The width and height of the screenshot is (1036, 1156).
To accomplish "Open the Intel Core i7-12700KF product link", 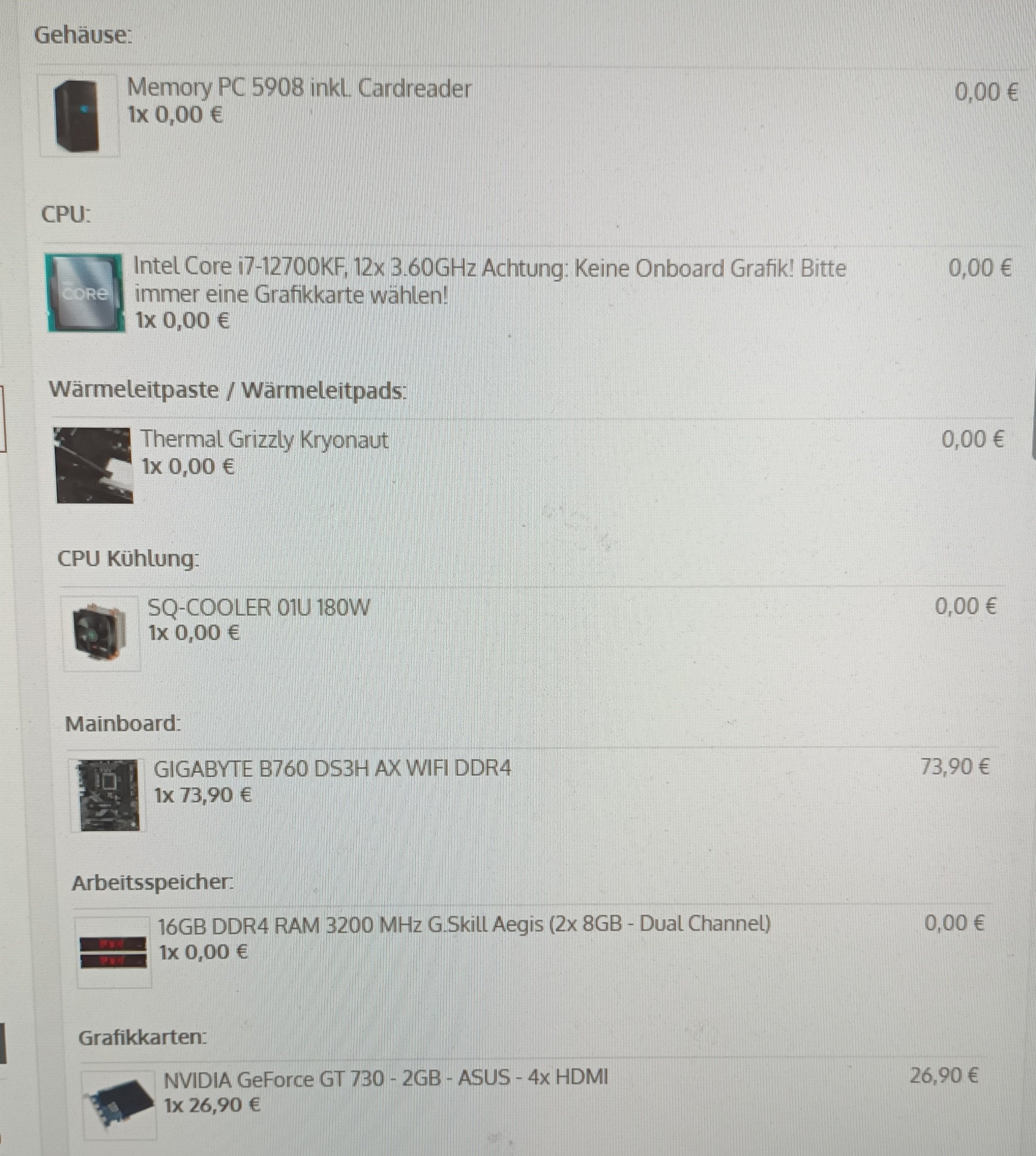I will [489, 281].
